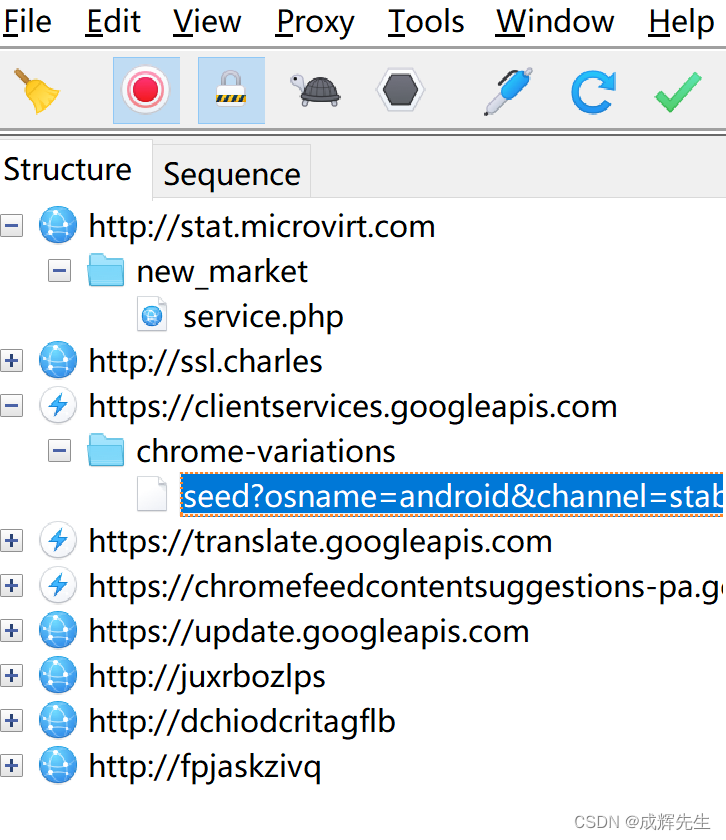Open the Edit menu
This screenshot has width=726, height=840.
(114, 22)
